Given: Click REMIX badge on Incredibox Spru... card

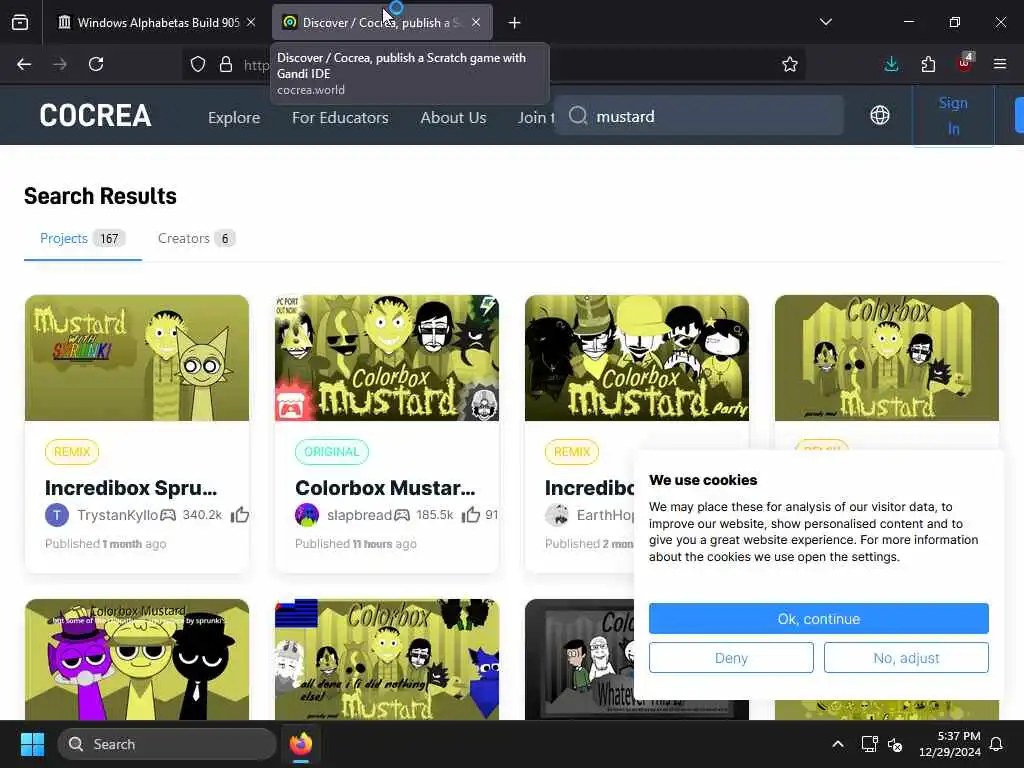Looking at the screenshot, I should click(72, 452).
